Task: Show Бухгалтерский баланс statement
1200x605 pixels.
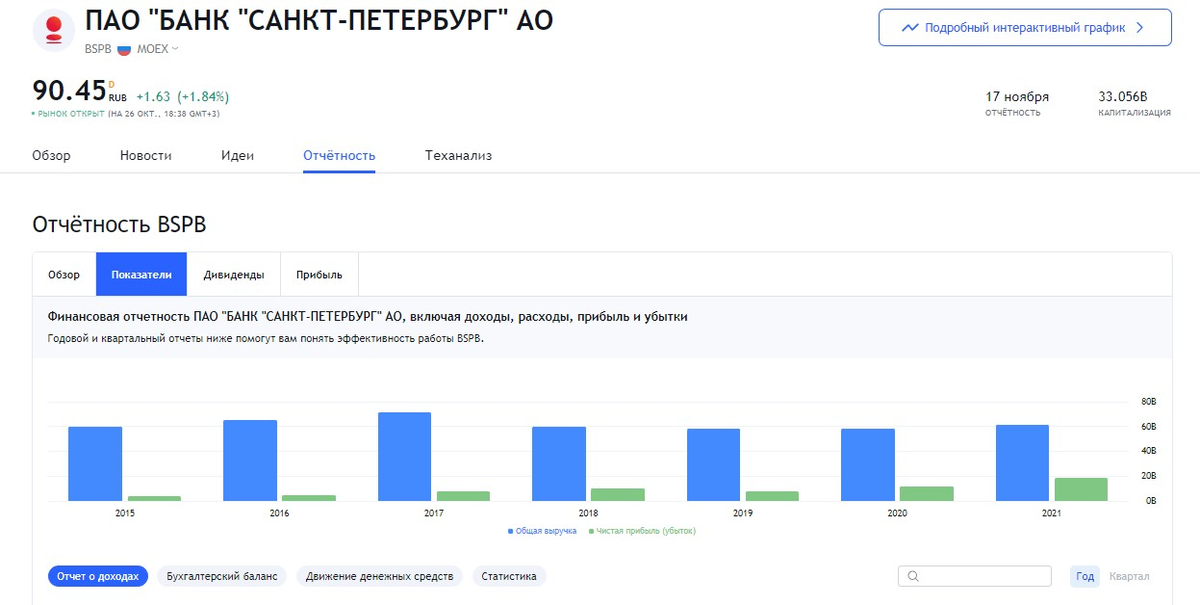Action: coord(222,576)
